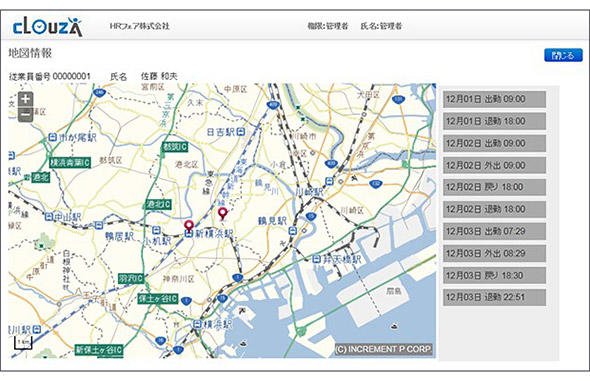Click the 1km map scale indicator
This screenshot has height=381, width=590.
(x=23, y=343)
